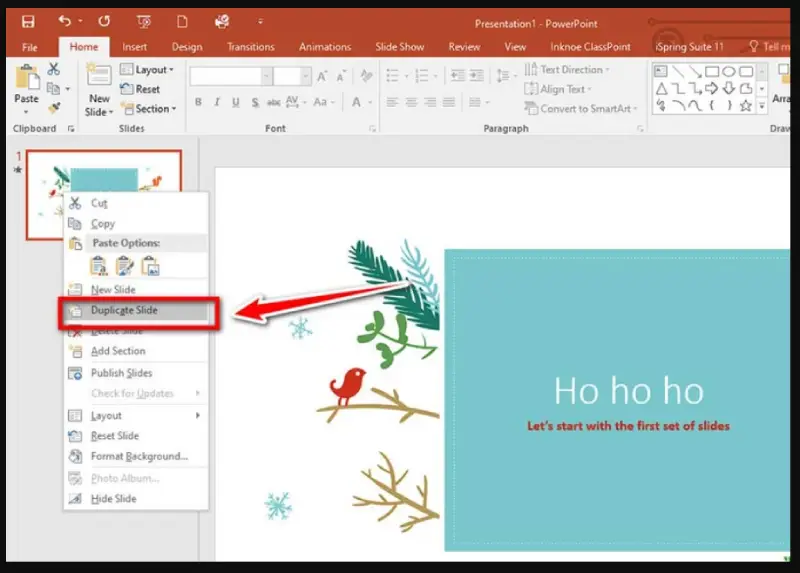Open Change Case Aa dropdown
This screenshot has height=573, width=800.
pos(324,102)
